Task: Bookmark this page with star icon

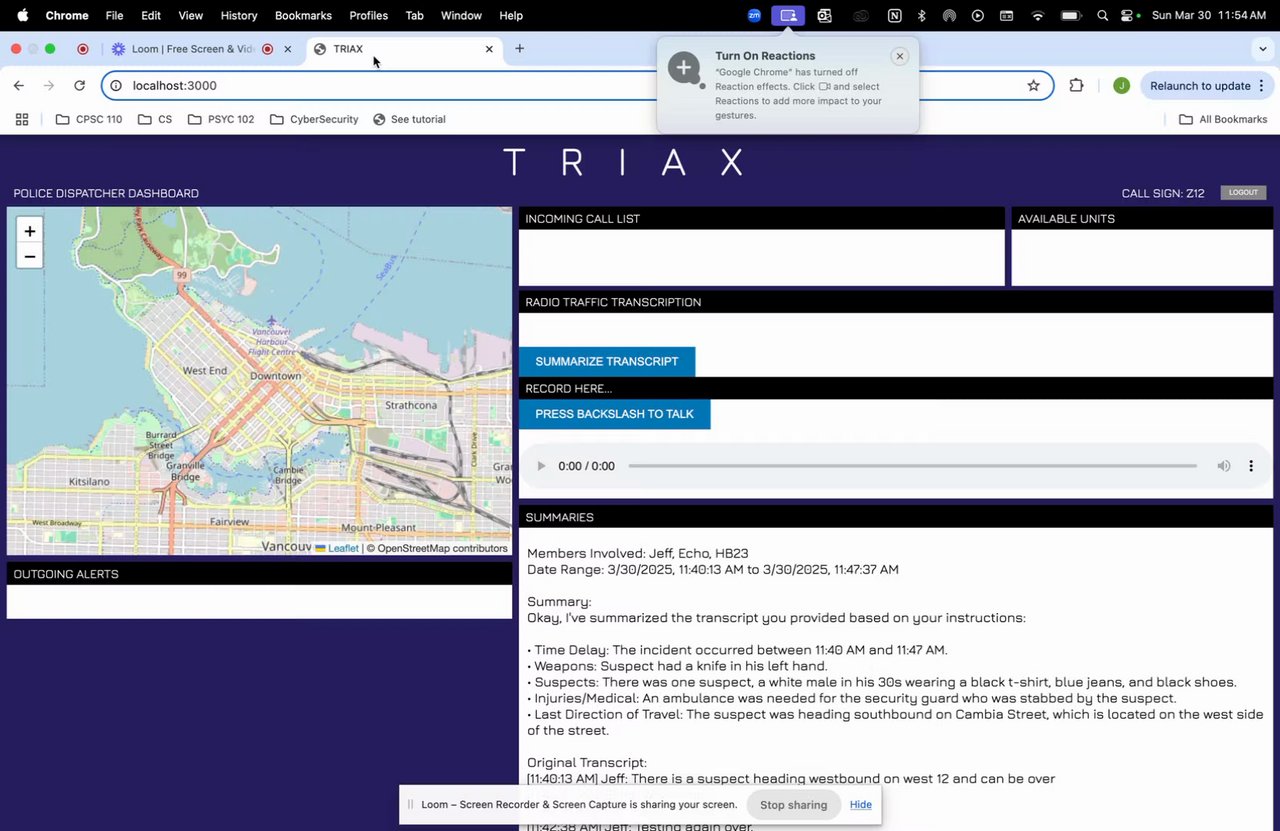Action: (x=1033, y=86)
